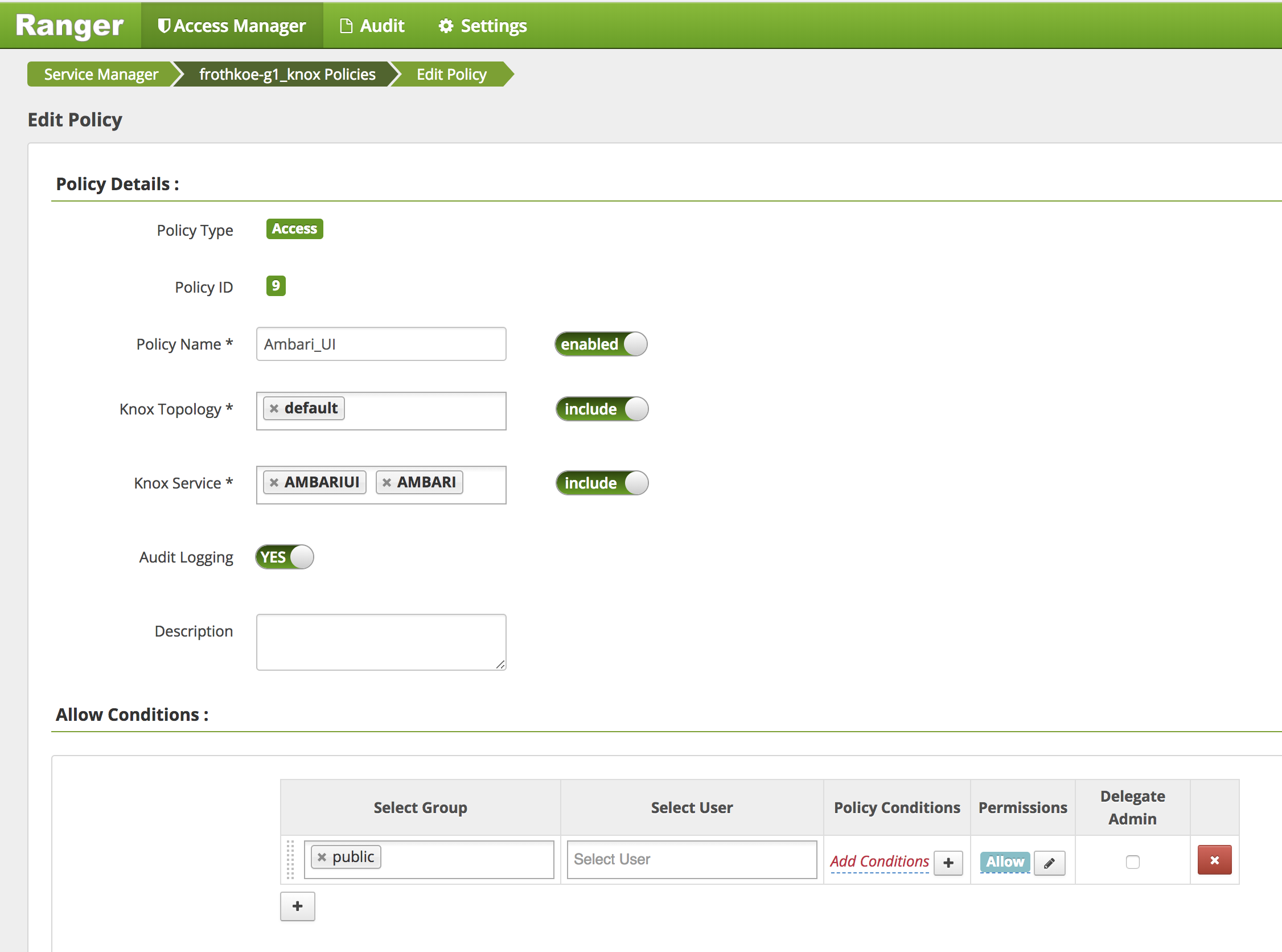
Task: Remove the AMBARI Knox Service tag
Action: click(x=387, y=482)
